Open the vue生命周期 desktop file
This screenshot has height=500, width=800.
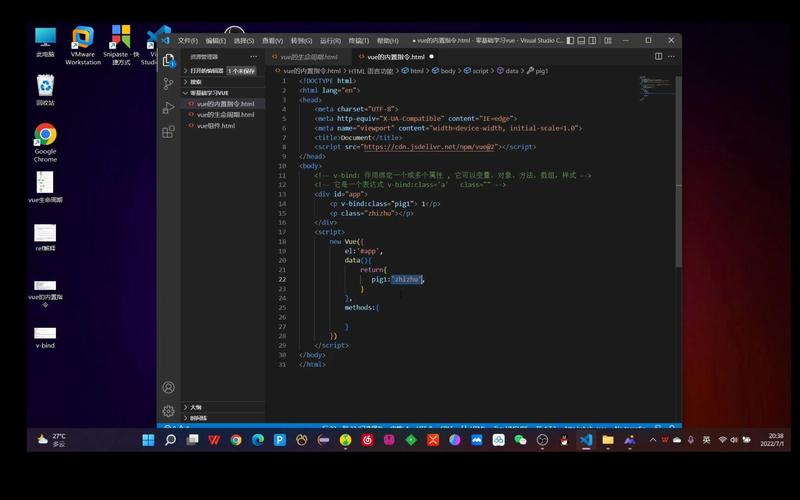(x=45, y=187)
